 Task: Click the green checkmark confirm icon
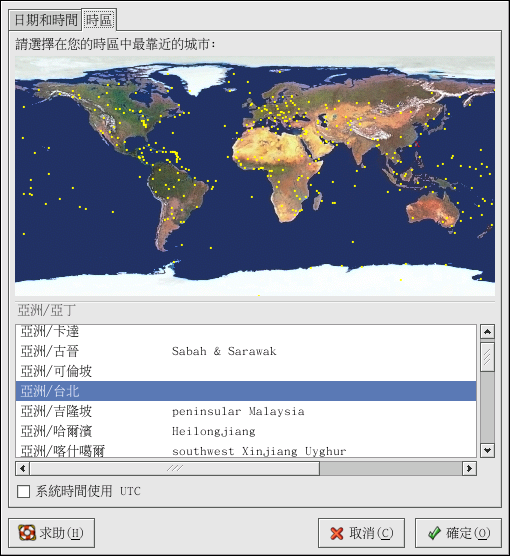[434, 533]
